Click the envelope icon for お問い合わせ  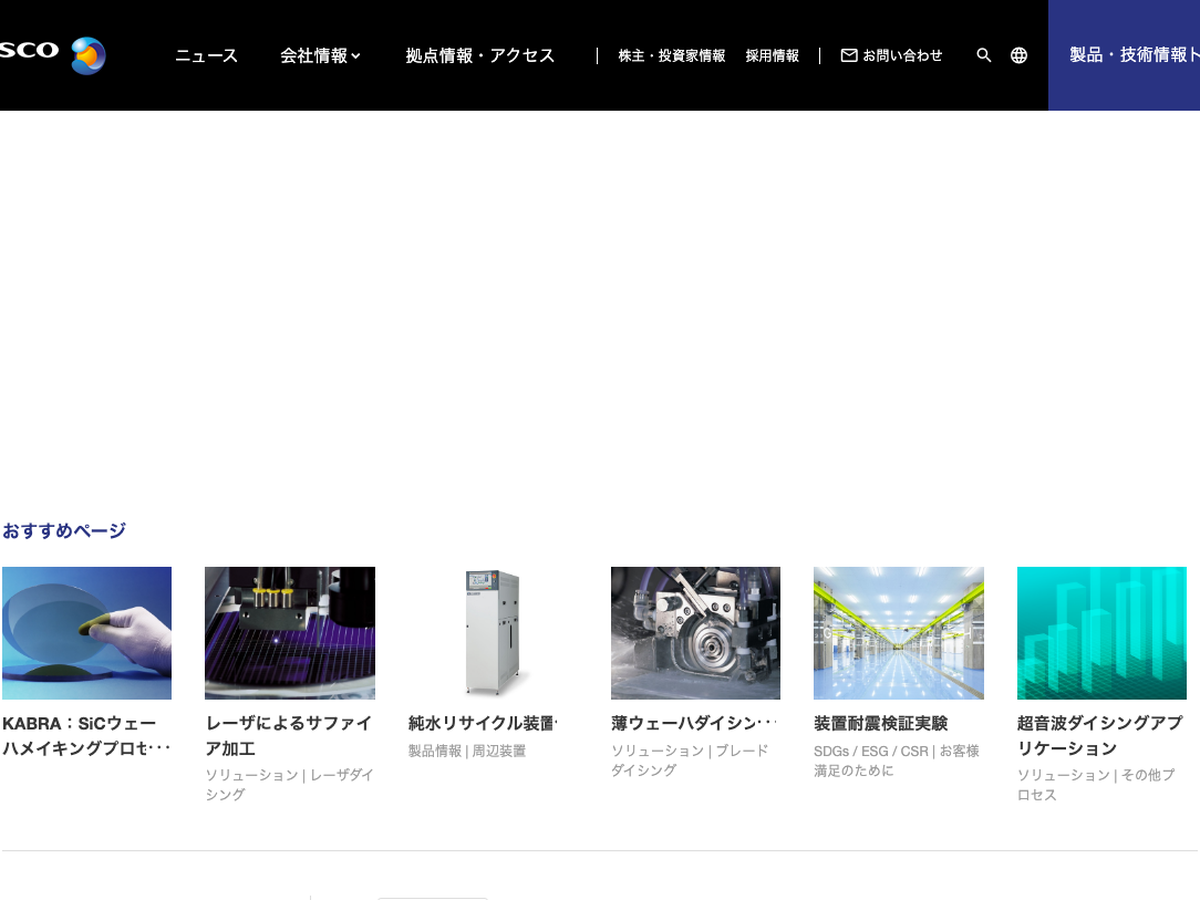[x=849, y=56]
